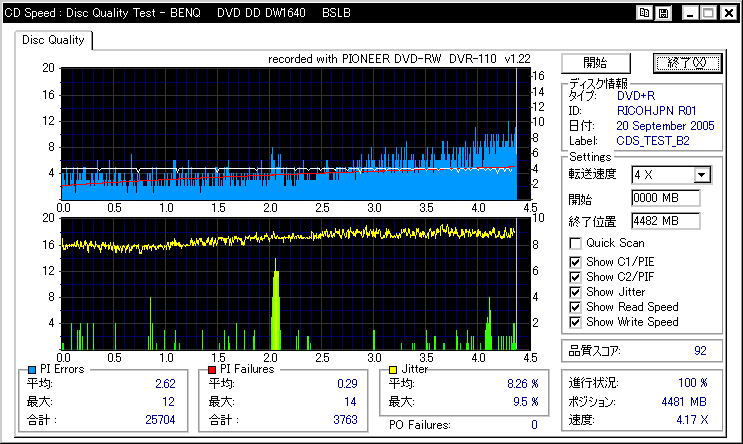Click the PI Errors maximum 12

(x=168, y=402)
